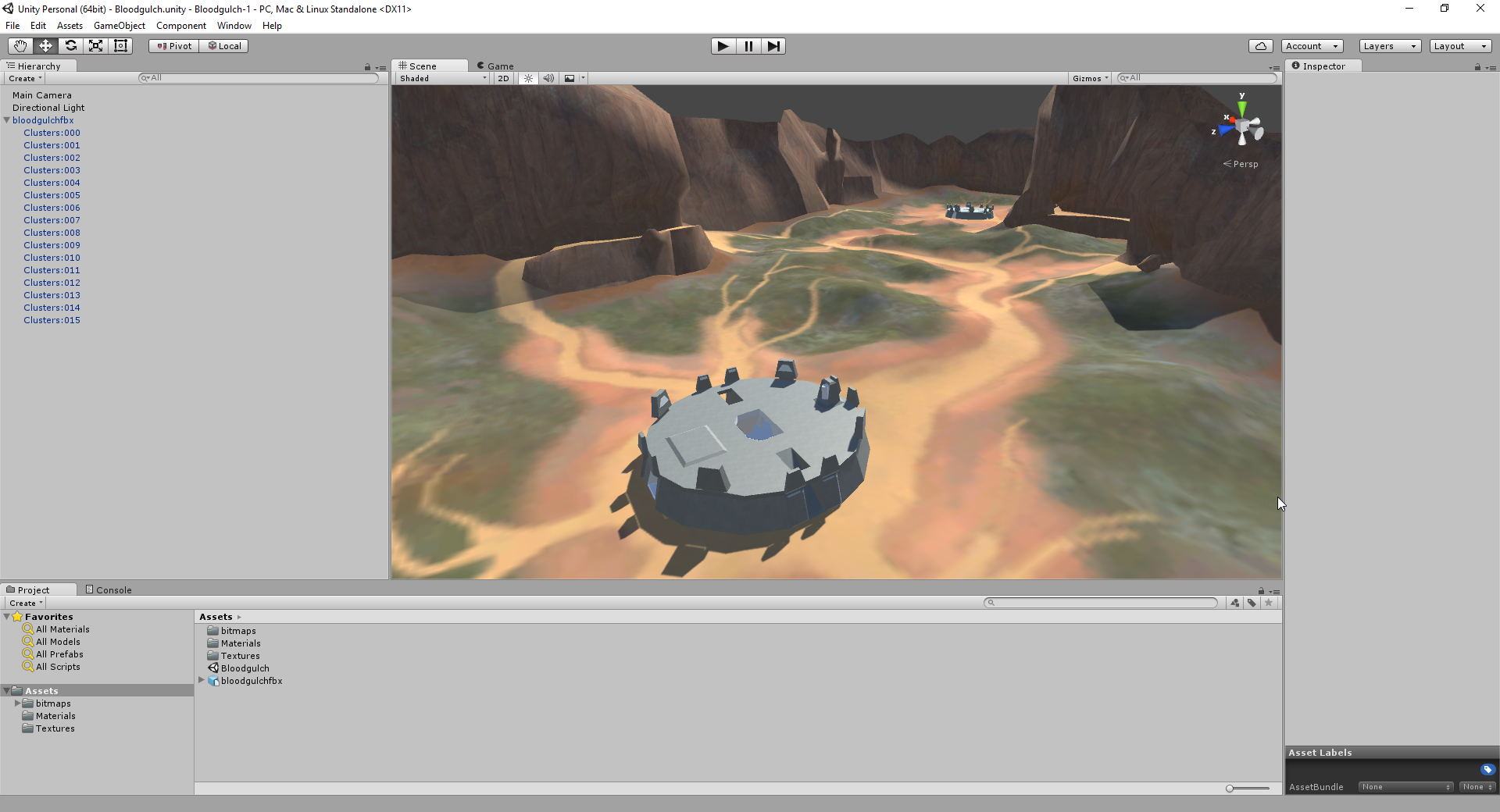Viewport: 1500px width, 812px height.
Task: Toggle 2D scene view mode
Action: pyautogui.click(x=503, y=78)
